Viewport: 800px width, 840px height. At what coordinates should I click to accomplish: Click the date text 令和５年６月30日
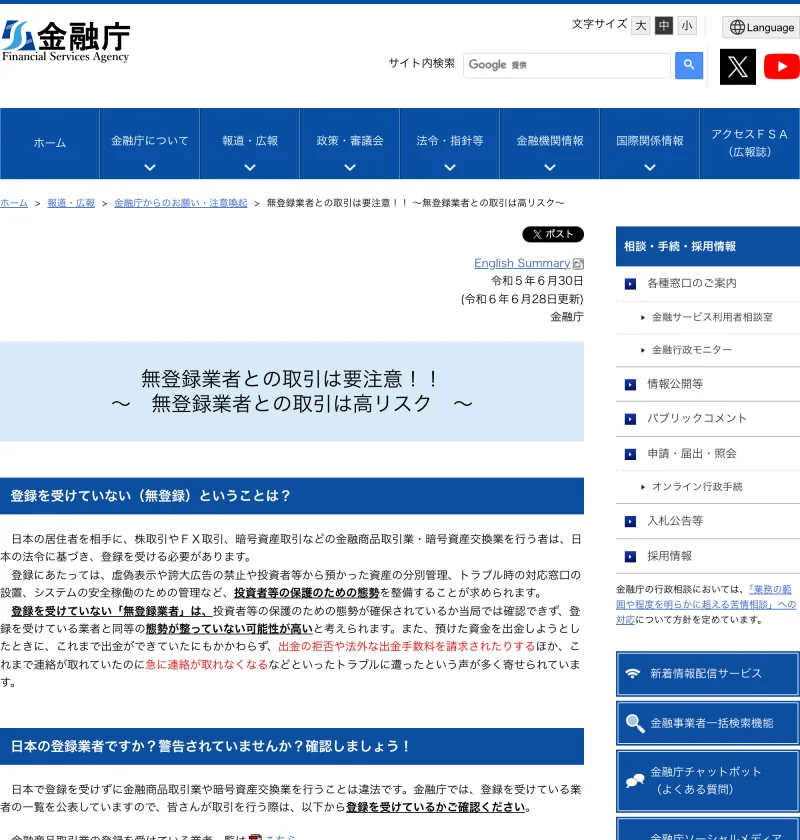pyautogui.click(x=537, y=281)
